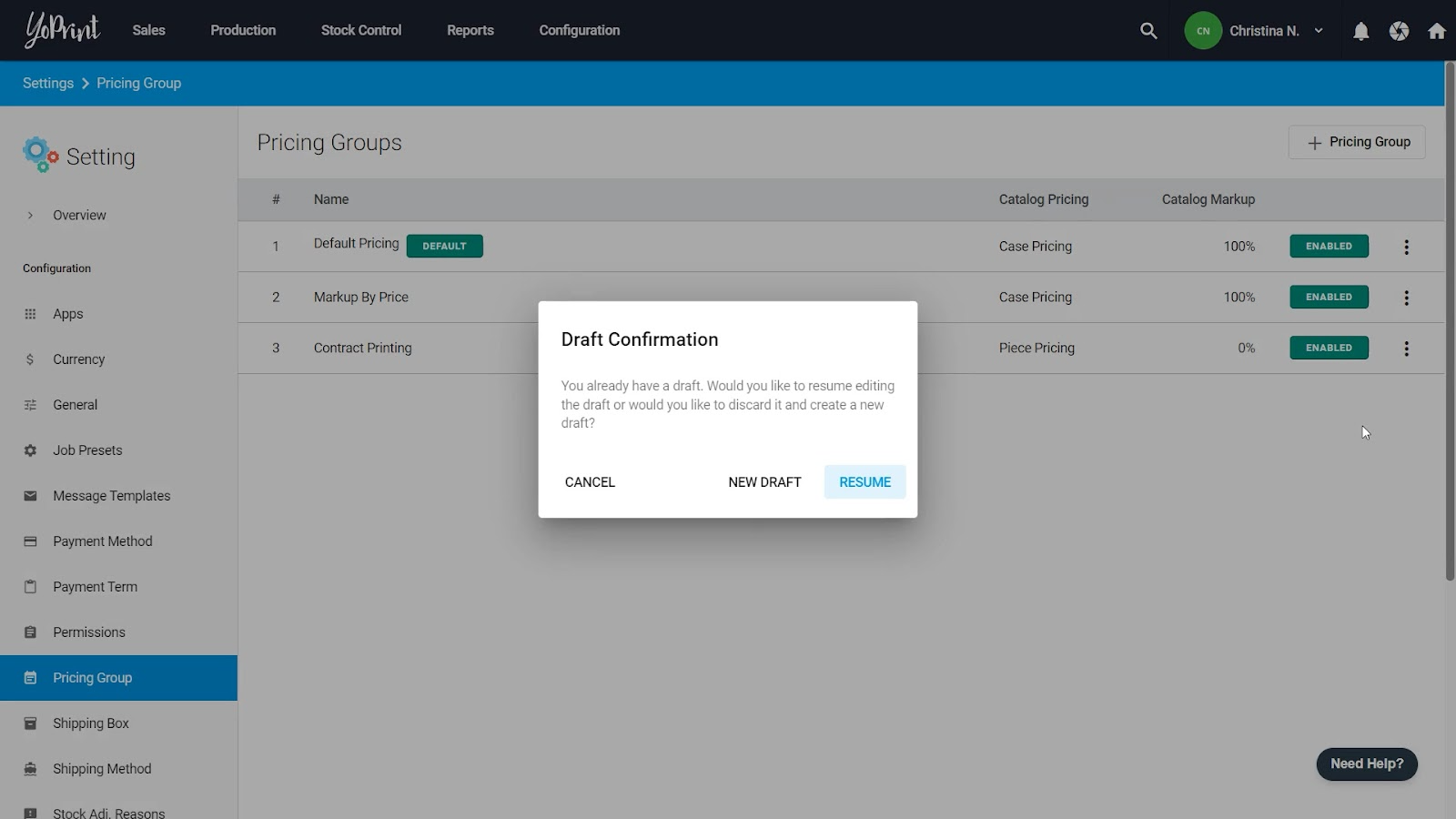Image resolution: width=1456 pixels, height=819 pixels.
Task: Open the search magnifier icon
Action: tap(1148, 31)
